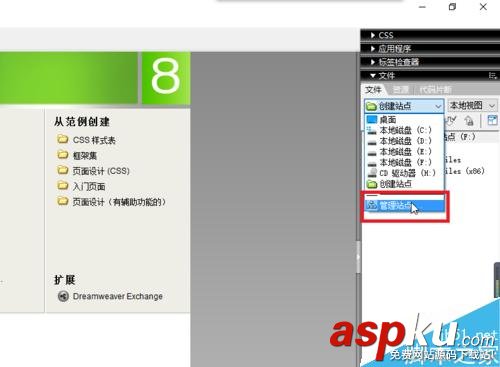500x367 pixels.
Task: Choose 桌面 from the site list
Action: click(x=404, y=119)
